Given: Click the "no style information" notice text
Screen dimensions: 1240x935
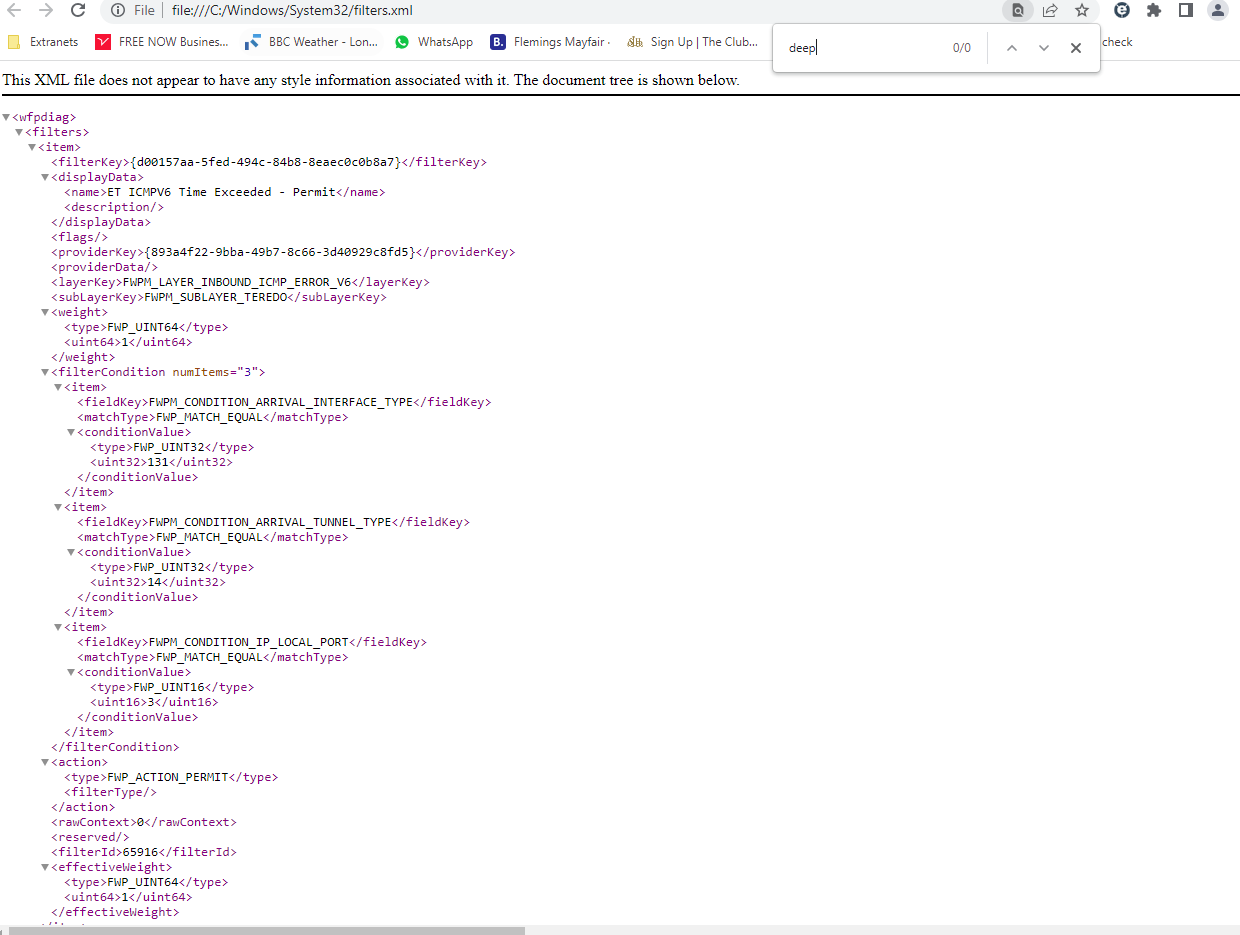Looking at the screenshot, I should coord(371,80).
